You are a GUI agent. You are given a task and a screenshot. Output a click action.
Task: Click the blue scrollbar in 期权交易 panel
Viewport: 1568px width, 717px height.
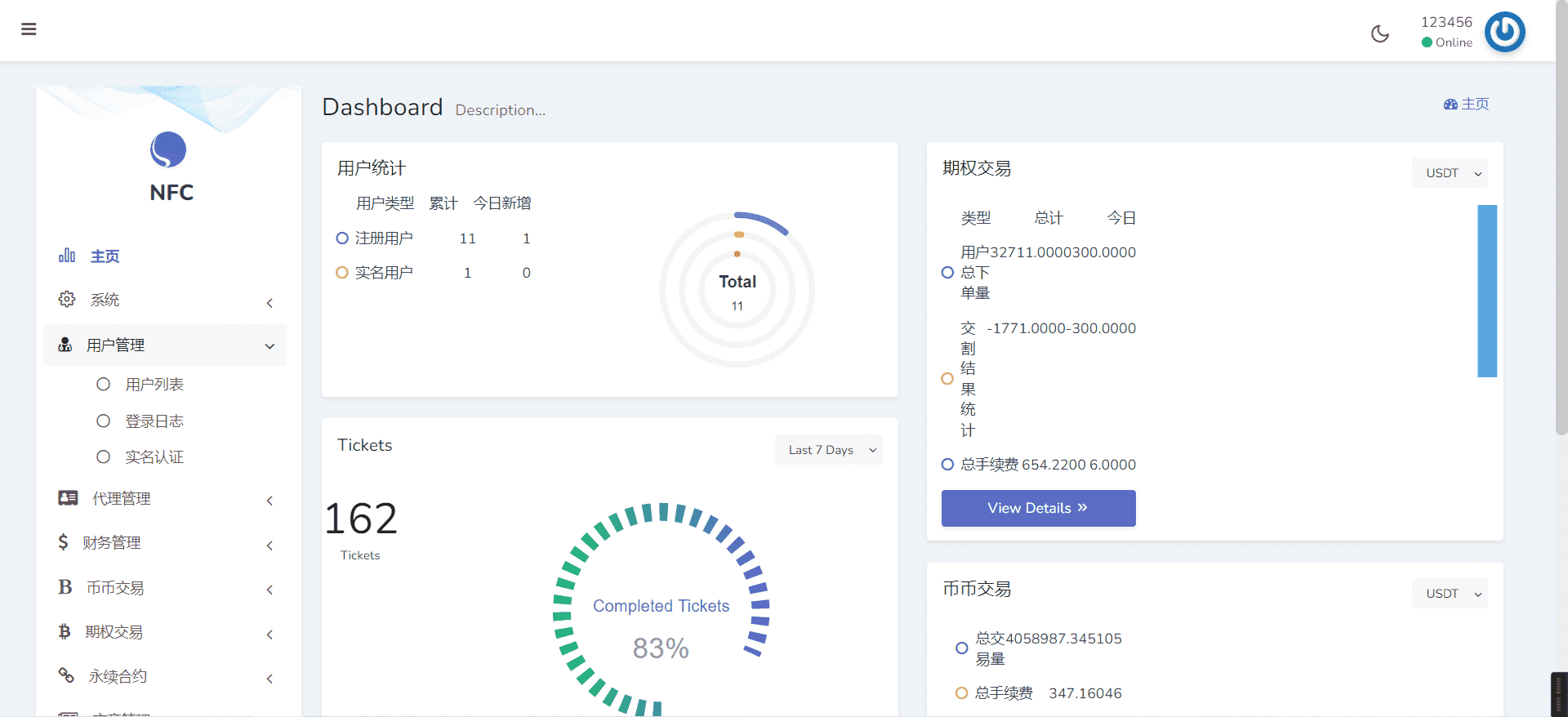[1487, 291]
